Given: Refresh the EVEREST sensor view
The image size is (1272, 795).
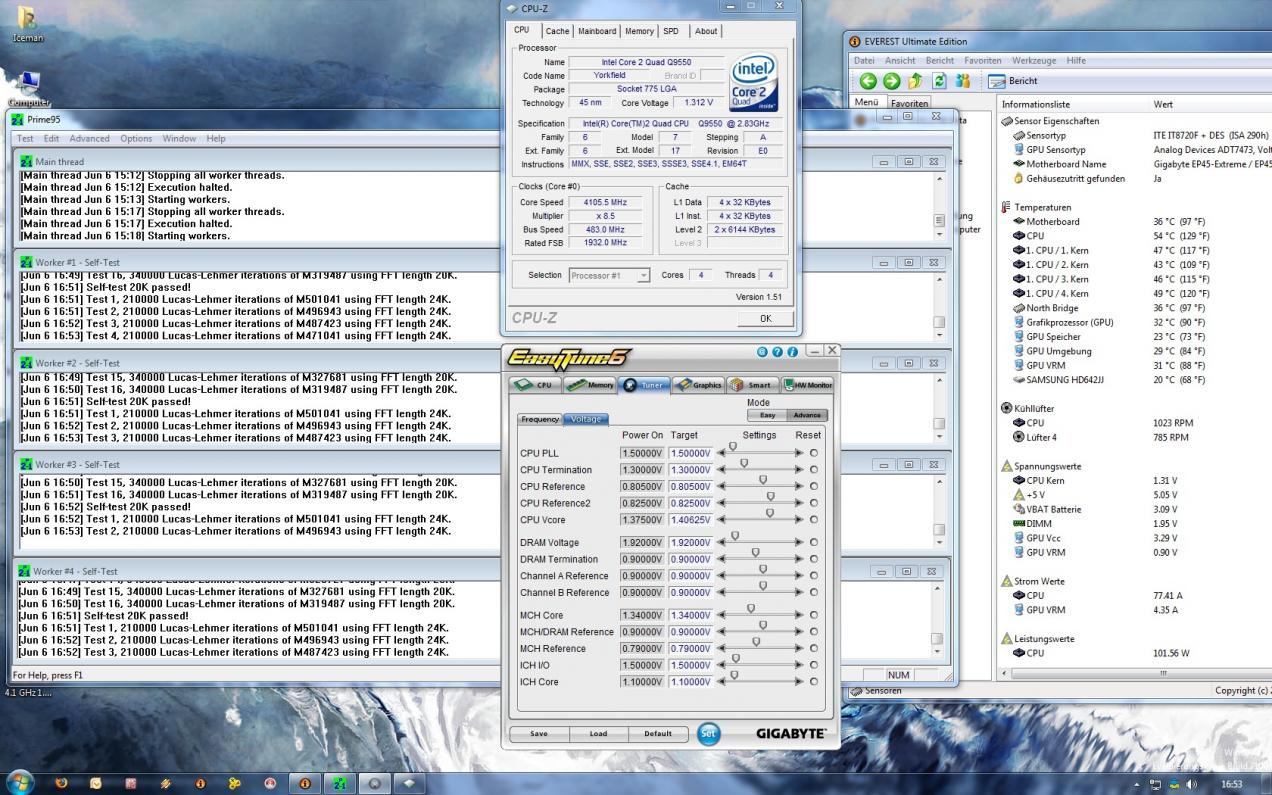Looking at the screenshot, I should tap(939, 81).
